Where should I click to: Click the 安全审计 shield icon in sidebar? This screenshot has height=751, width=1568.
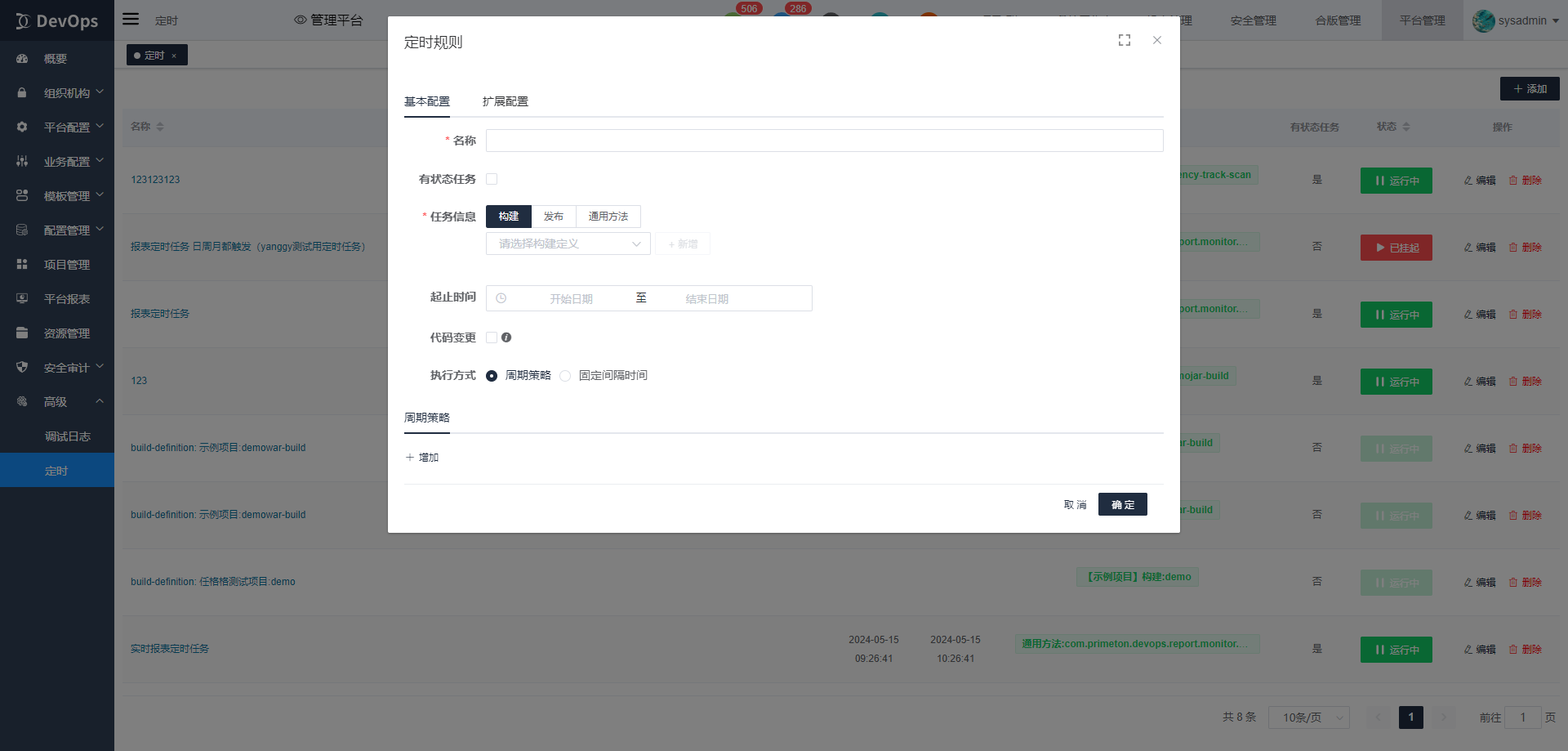(x=22, y=368)
